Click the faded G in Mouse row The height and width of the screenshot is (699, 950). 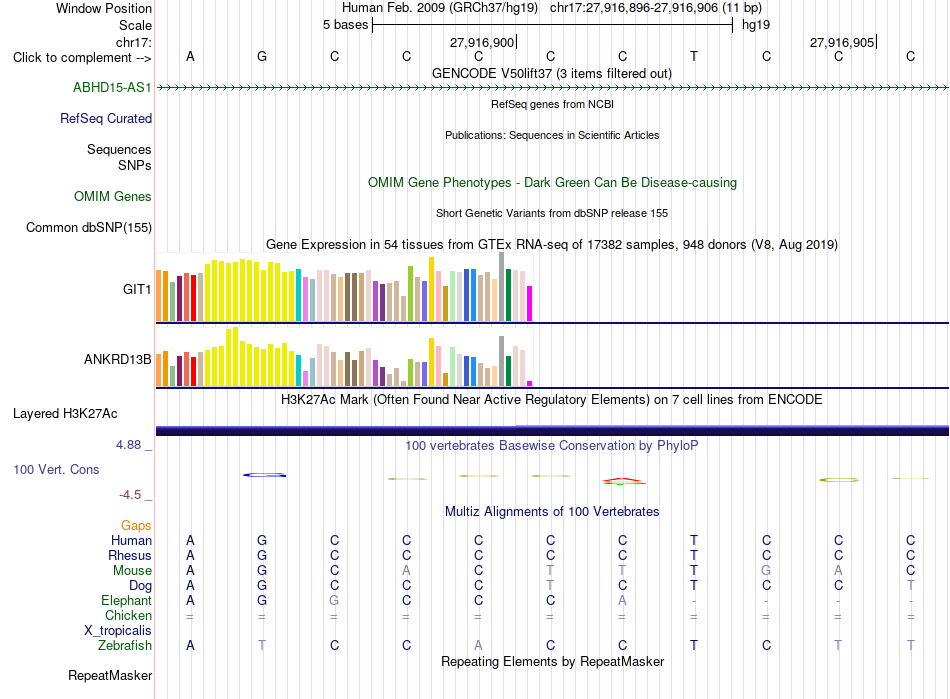[766, 570]
